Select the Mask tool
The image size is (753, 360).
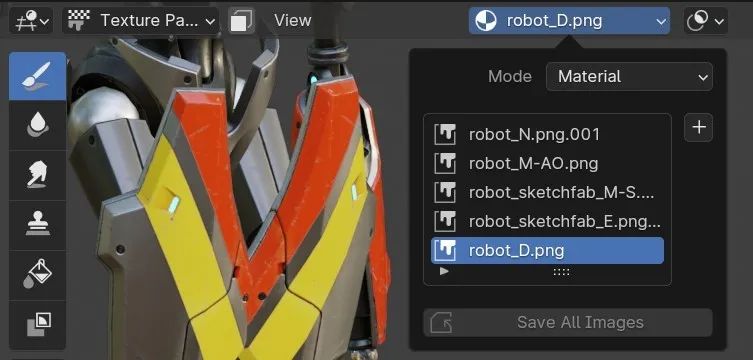[x=37, y=325]
